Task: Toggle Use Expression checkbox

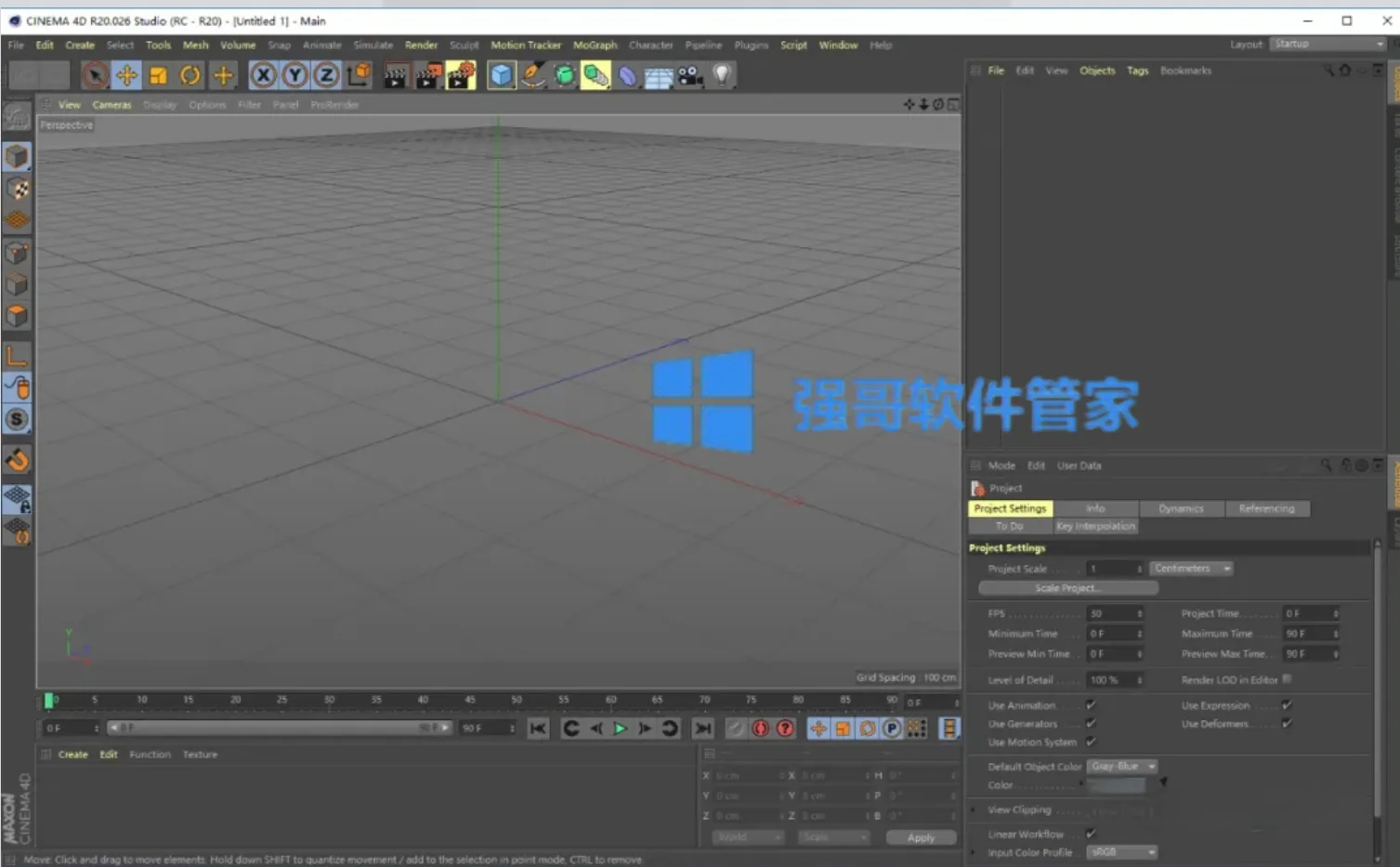Action: pos(1287,705)
